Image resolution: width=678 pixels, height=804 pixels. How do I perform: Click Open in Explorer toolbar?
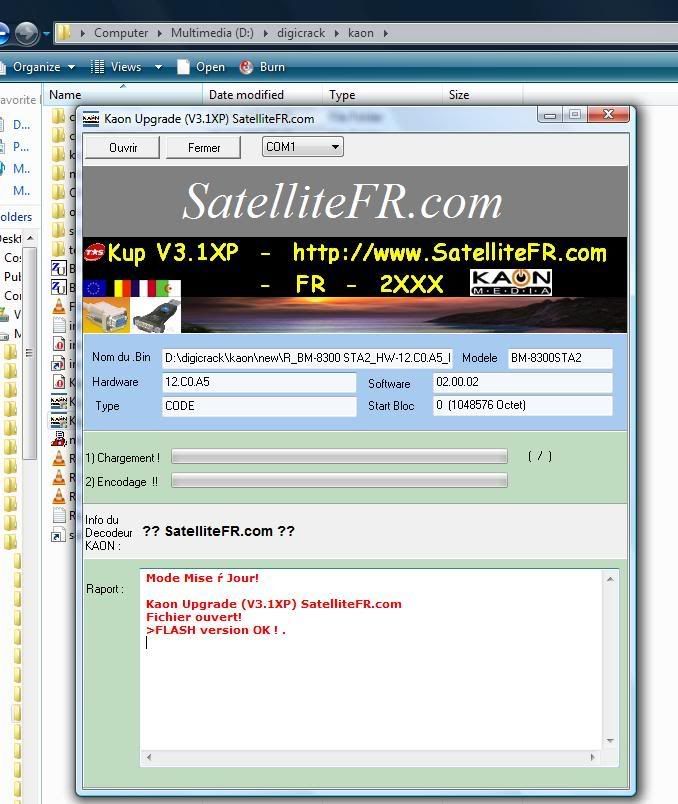[201, 67]
